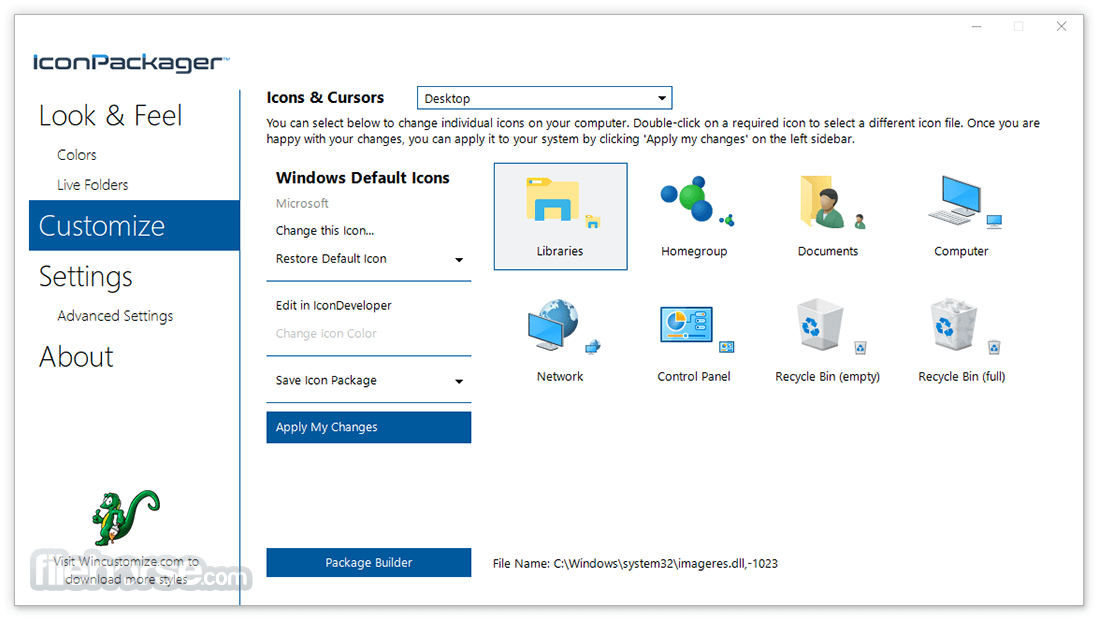
Task: Click Change this Icon...
Action: (325, 230)
